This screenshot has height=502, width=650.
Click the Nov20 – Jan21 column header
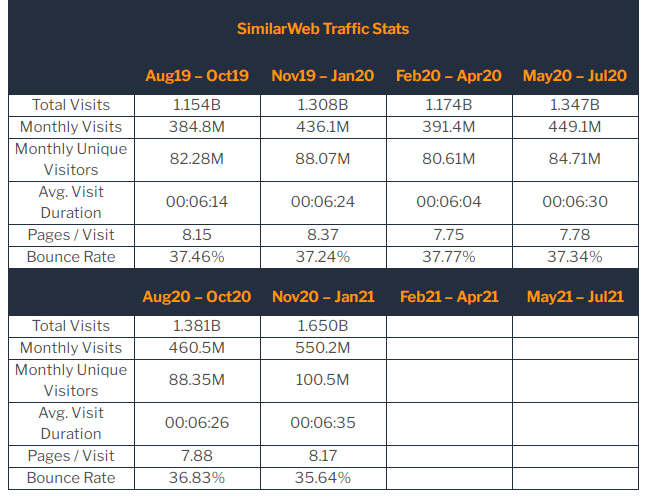[x=323, y=297]
